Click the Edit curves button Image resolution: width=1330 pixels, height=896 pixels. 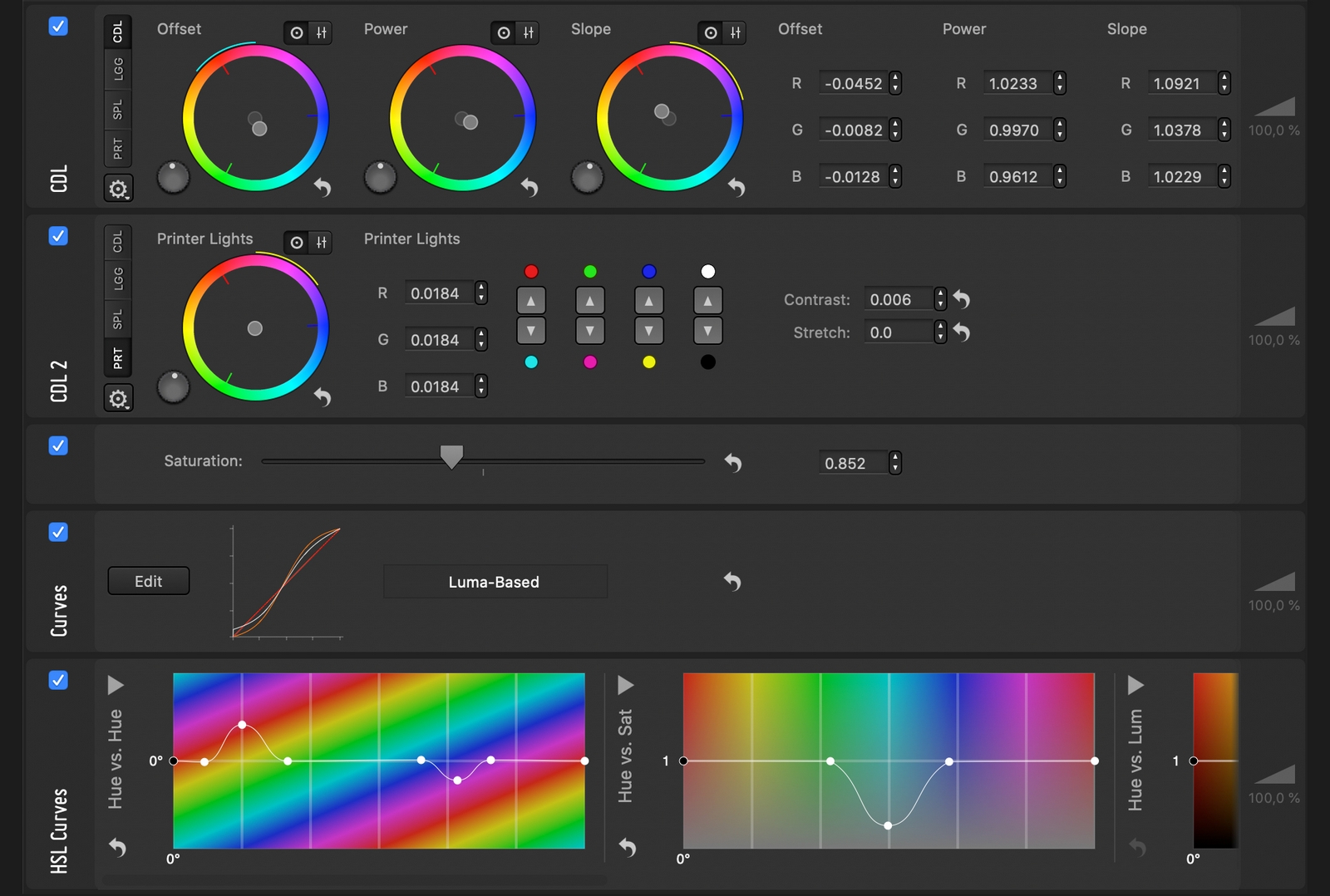coord(149,581)
